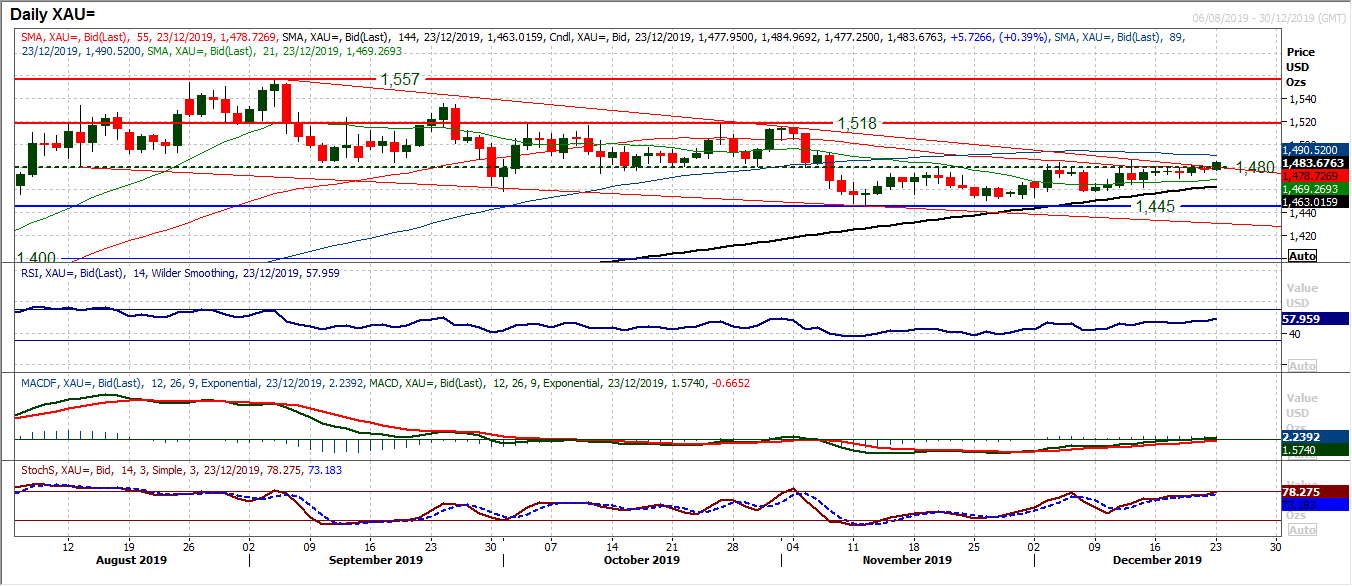Screen dimensions: 1352x586
Task: Click the black 1,483.6763 last price tag
Action: coord(1317,162)
